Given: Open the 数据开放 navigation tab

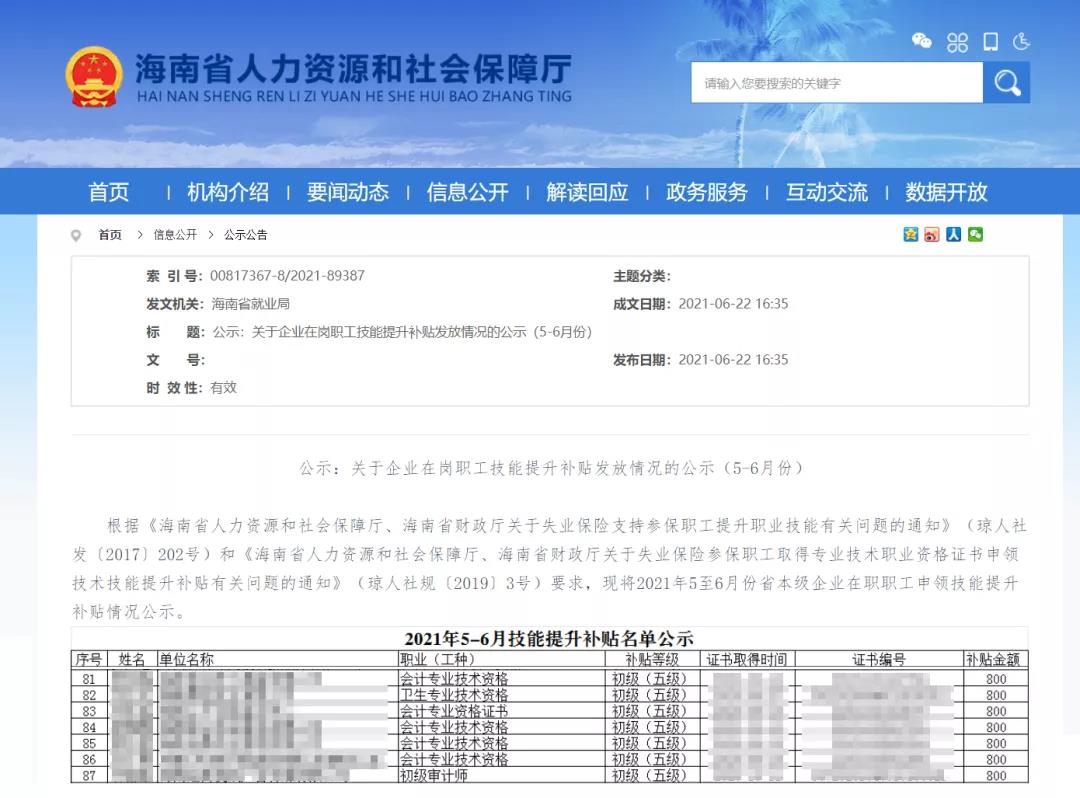Looking at the screenshot, I should pyautogui.click(x=943, y=193).
